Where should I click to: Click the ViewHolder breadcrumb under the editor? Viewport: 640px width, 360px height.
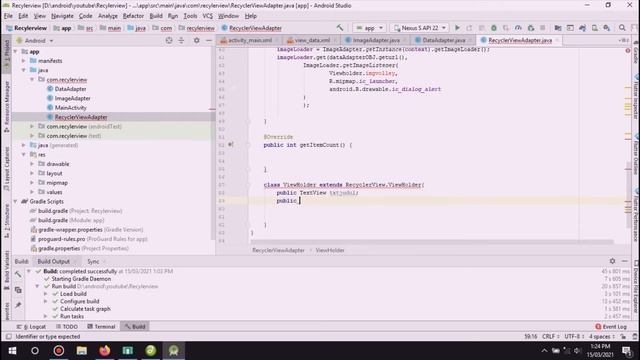click(x=330, y=250)
